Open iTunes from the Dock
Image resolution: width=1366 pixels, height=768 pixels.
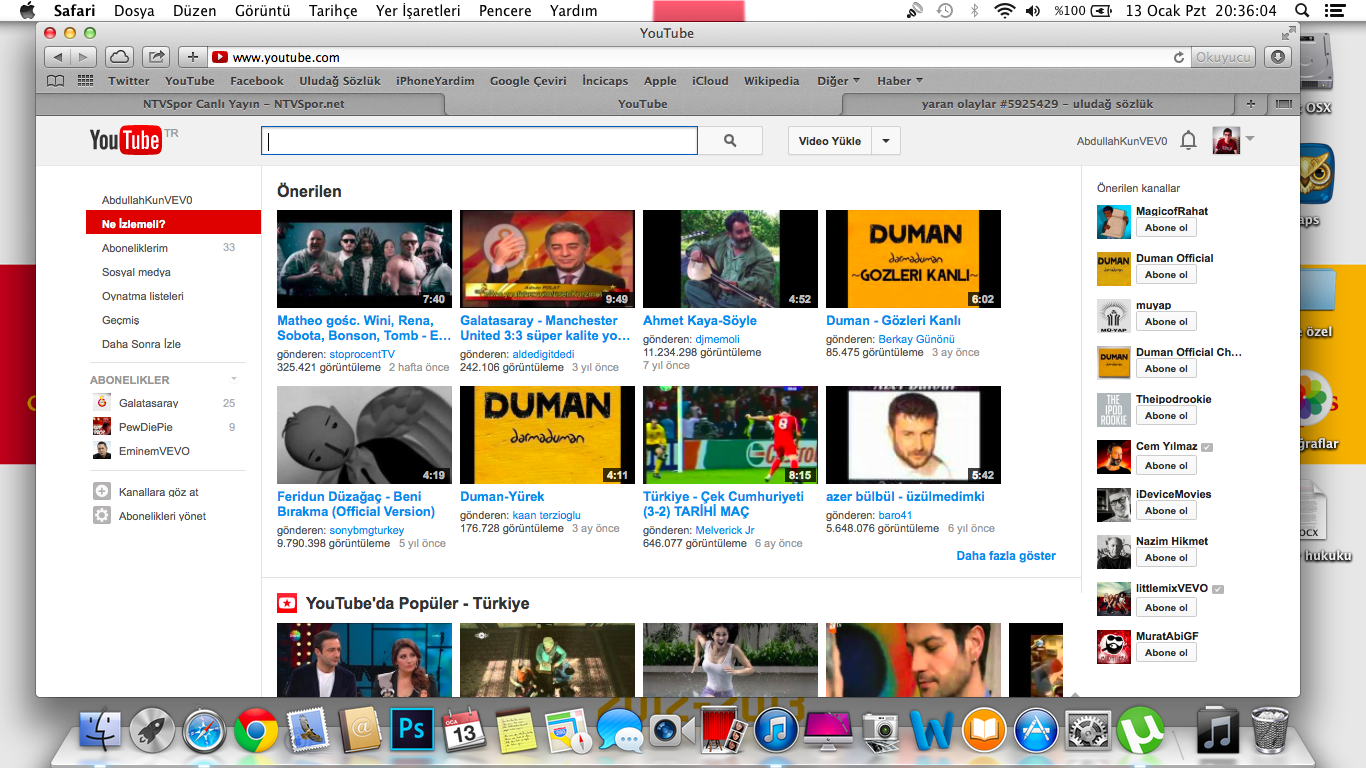click(x=777, y=731)
